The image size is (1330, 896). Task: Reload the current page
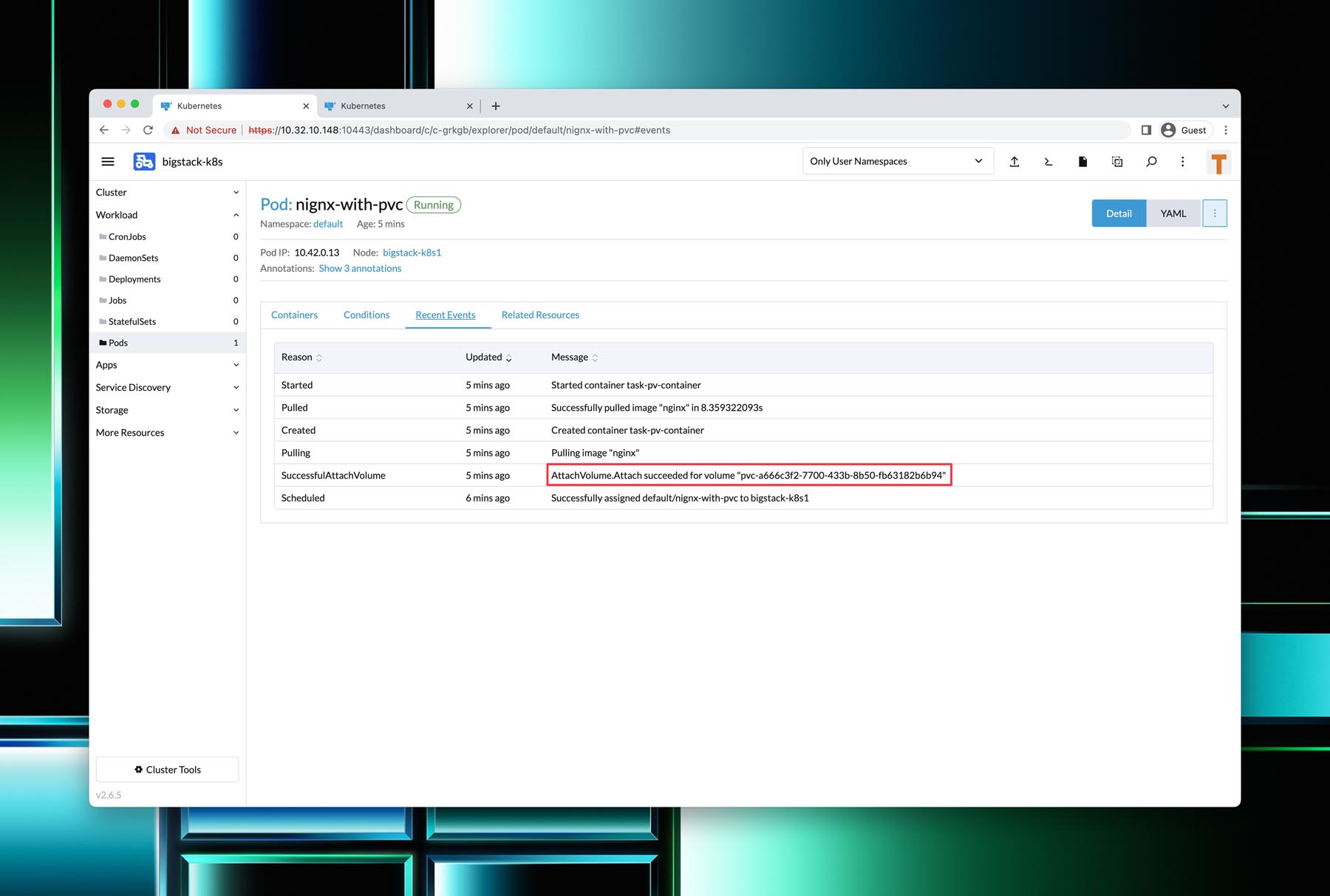[148, 130]
